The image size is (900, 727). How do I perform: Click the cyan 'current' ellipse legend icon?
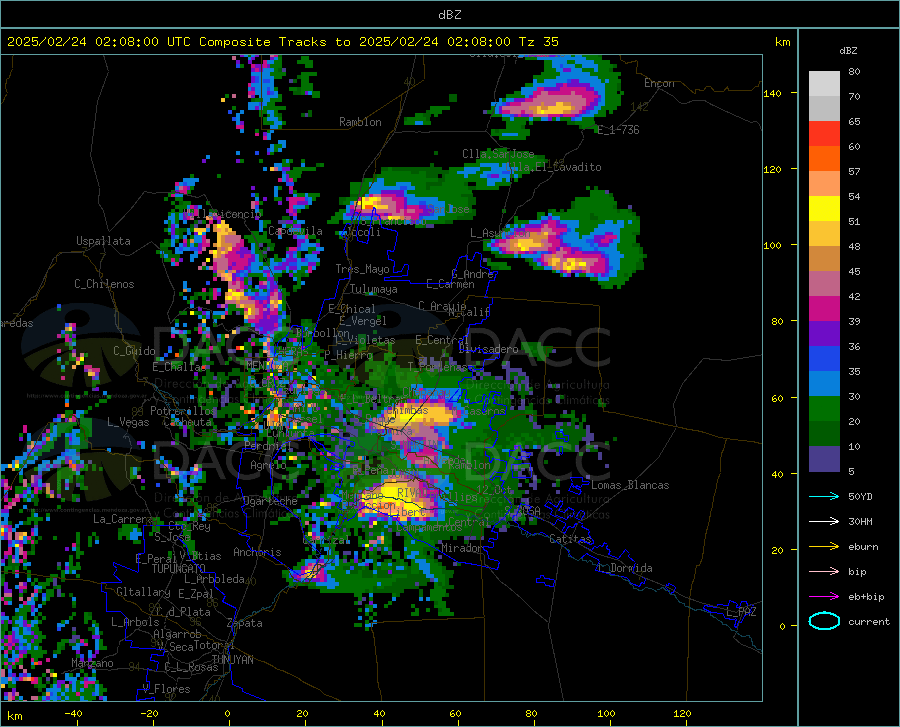pos(824,621)
